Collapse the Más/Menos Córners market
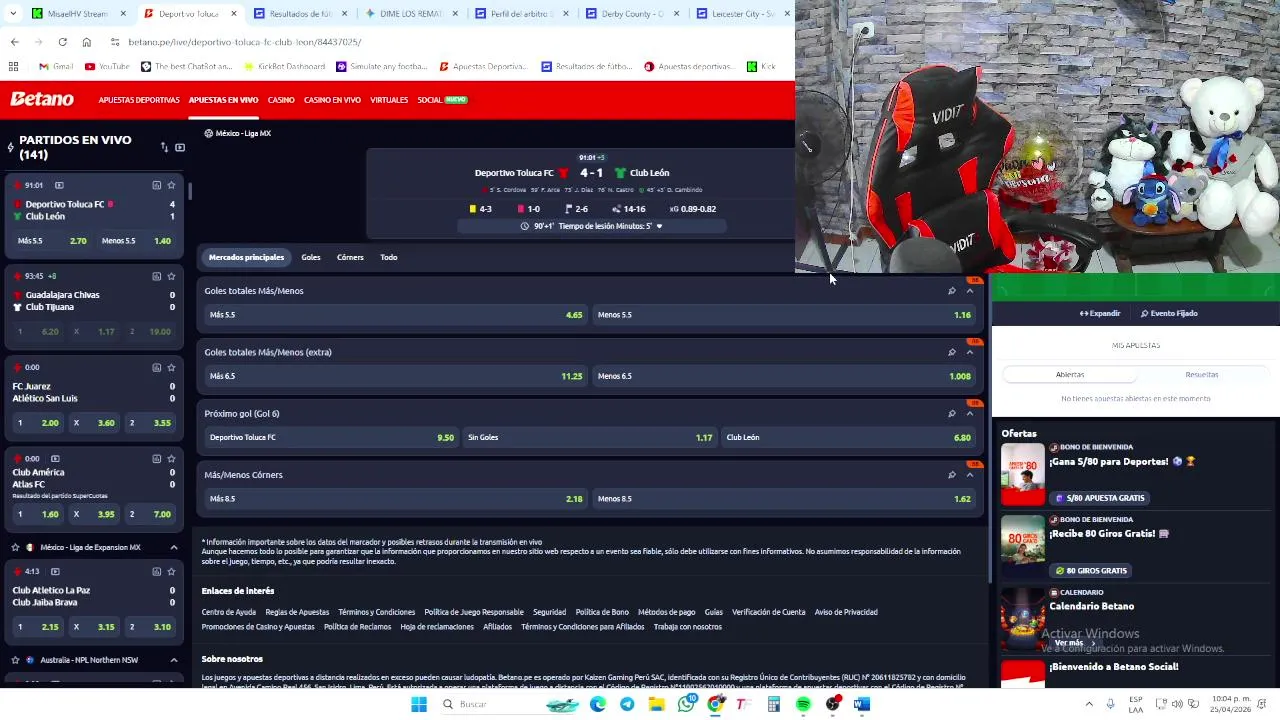Image resolution: width=1280 pixels, height=720 pixels. click(969, 475)
